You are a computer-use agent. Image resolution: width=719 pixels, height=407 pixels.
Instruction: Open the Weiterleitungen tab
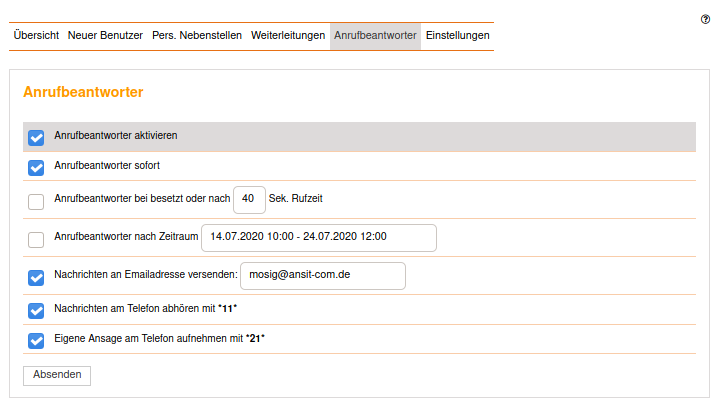coord(288,36)
